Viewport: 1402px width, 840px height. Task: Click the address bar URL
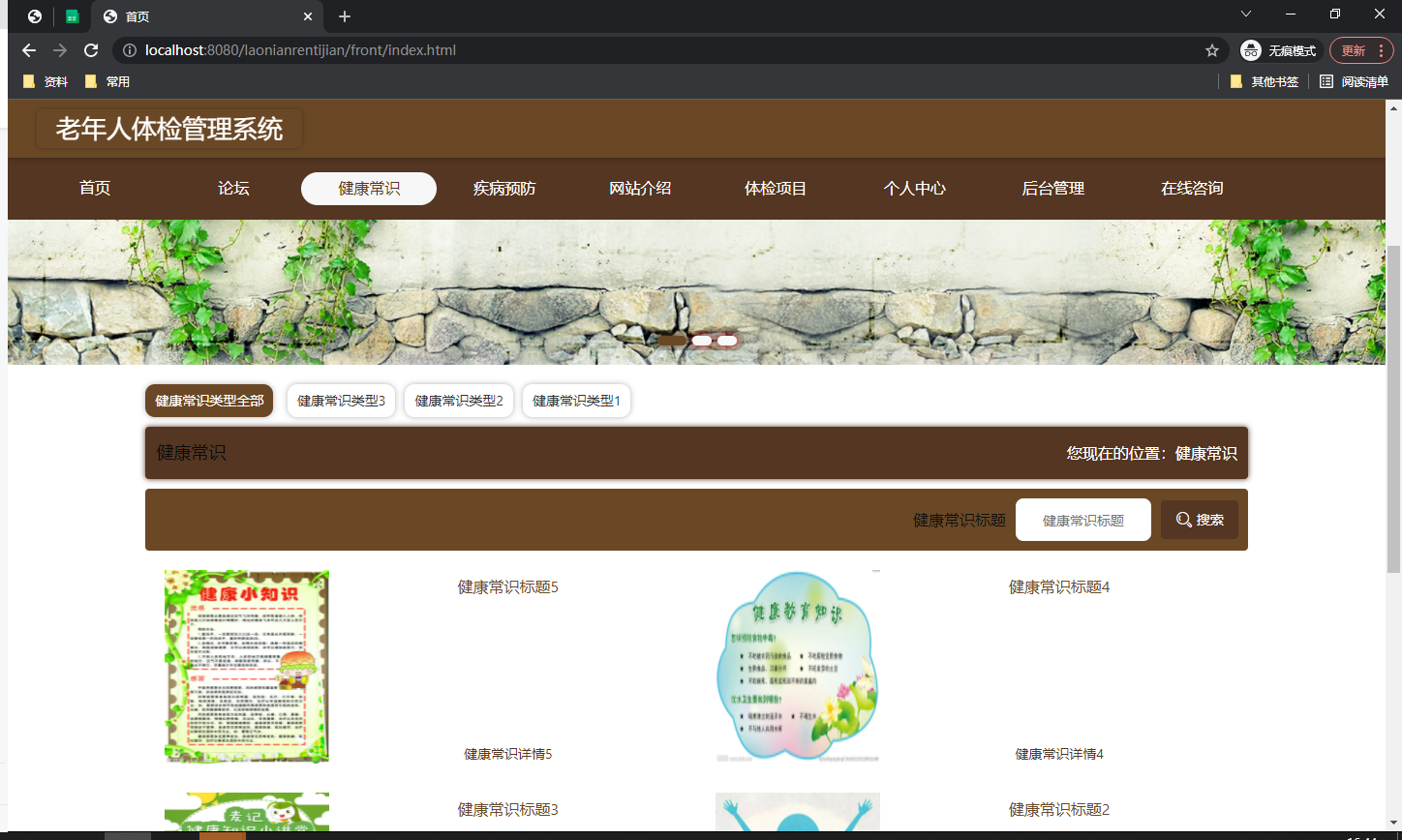point(300,50)
